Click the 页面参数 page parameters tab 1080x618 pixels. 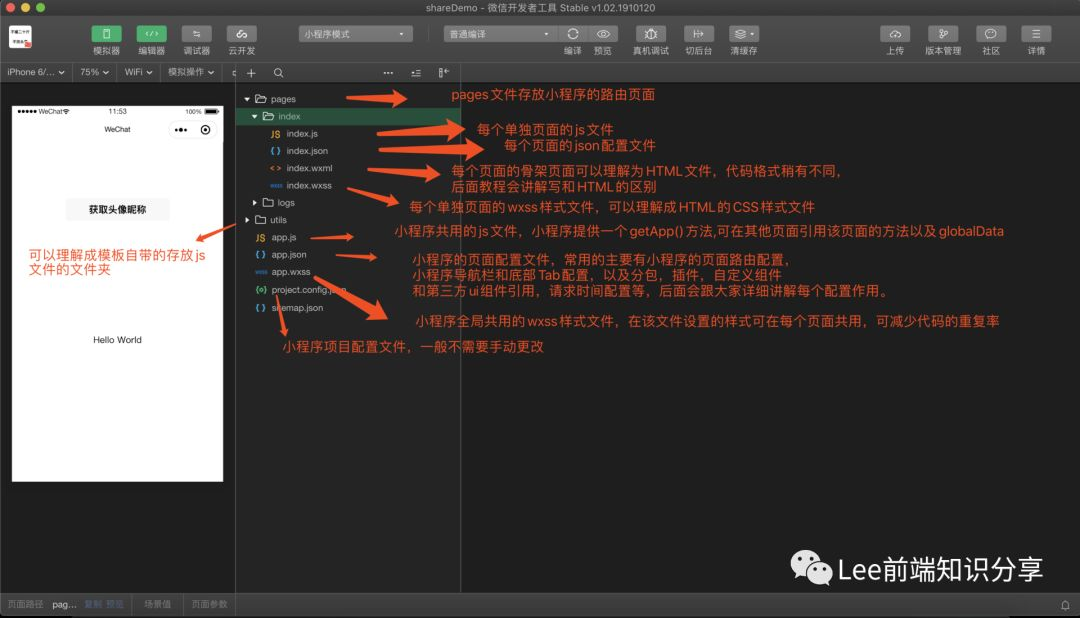coord(209,604)
